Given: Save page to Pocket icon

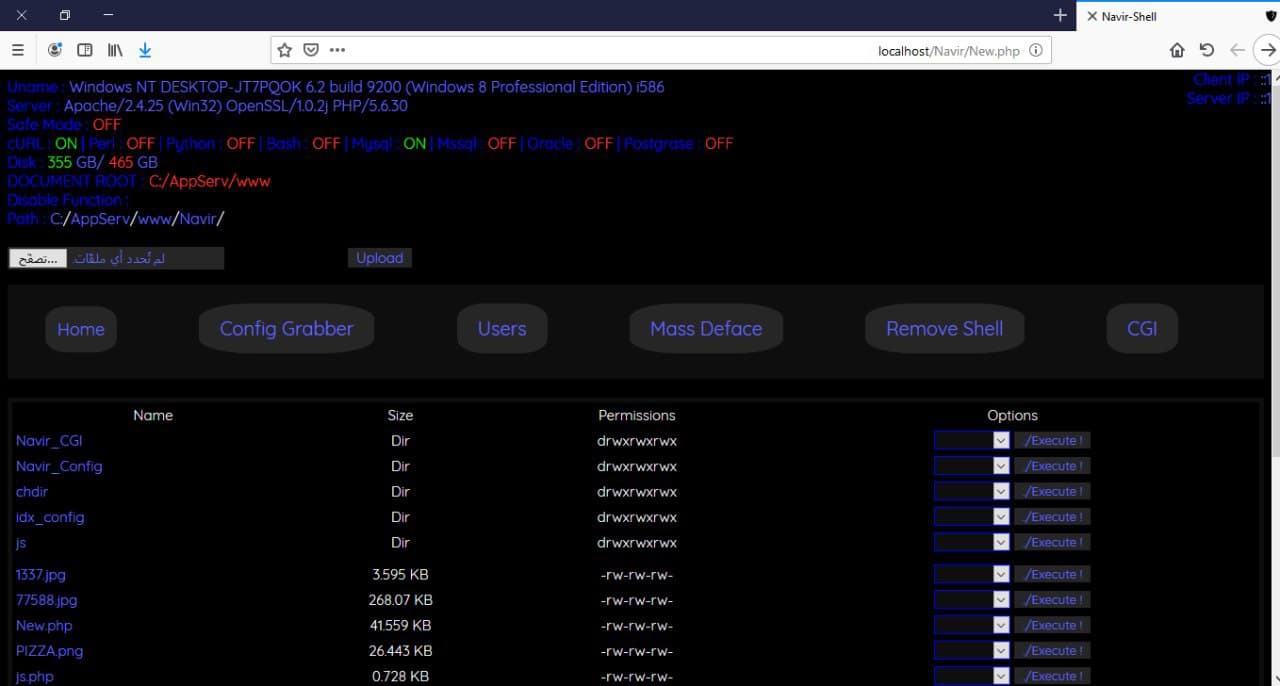Looking at the screenshot, I should coord(311,50).
